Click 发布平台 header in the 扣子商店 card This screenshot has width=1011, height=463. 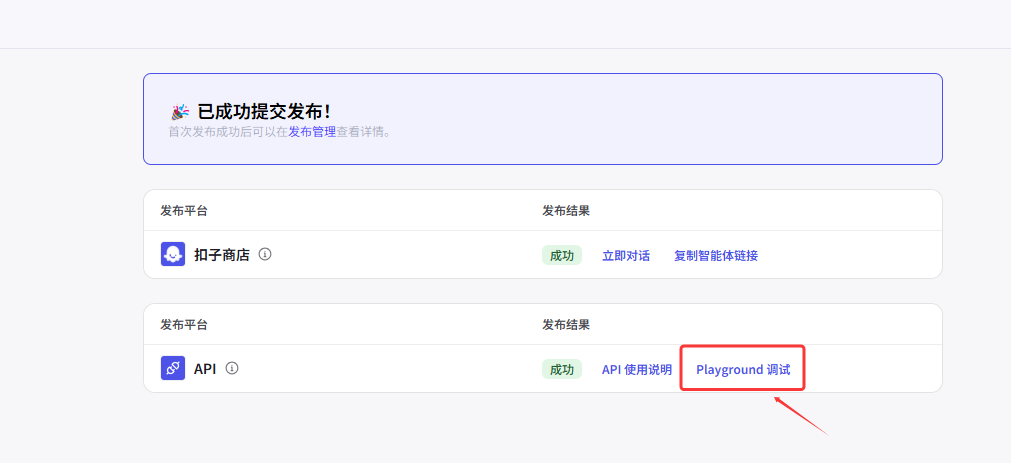(184, 211)
